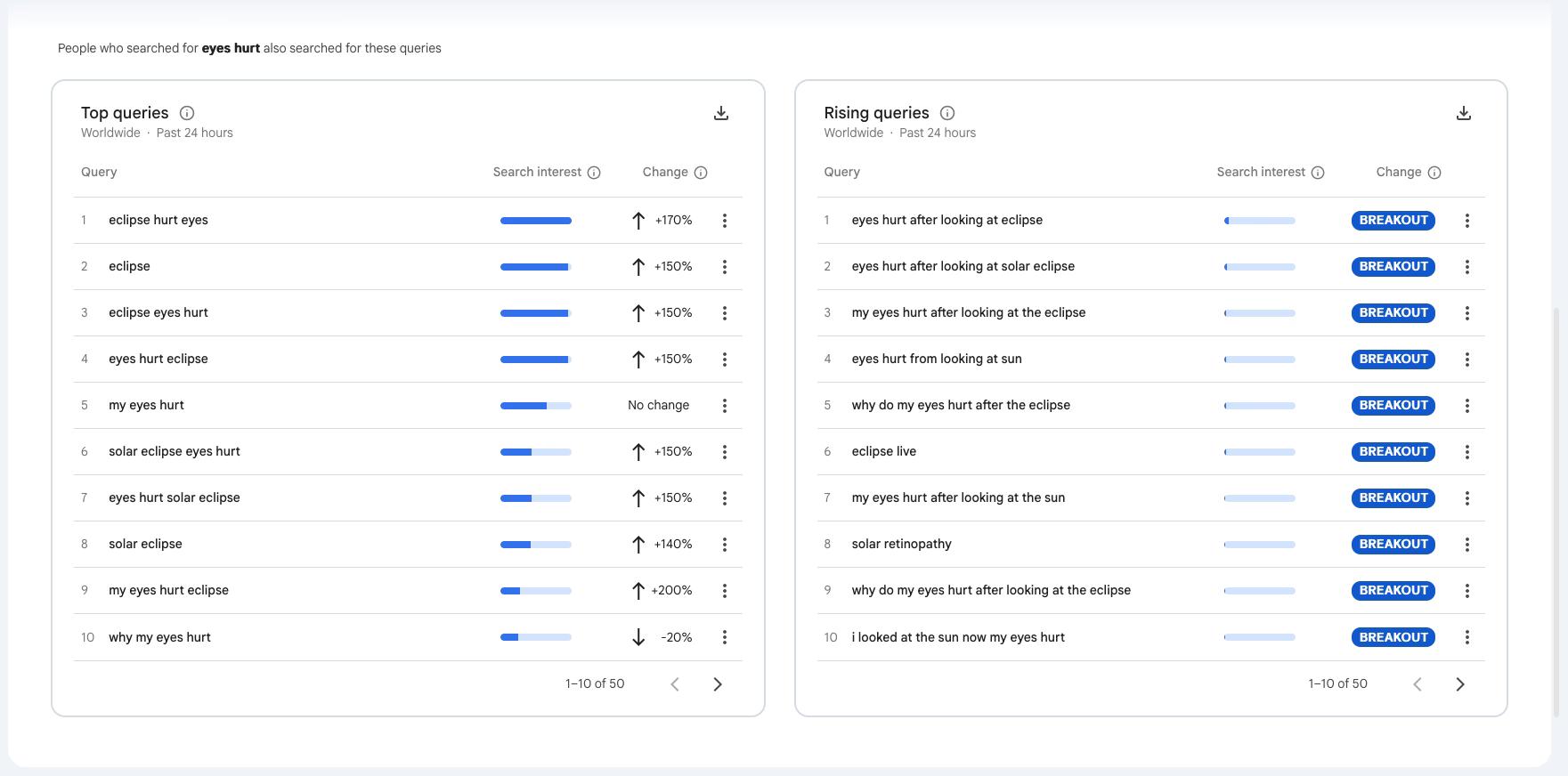Open the 'eyes hurt solar eclipse' query

[x=175, y=497]
